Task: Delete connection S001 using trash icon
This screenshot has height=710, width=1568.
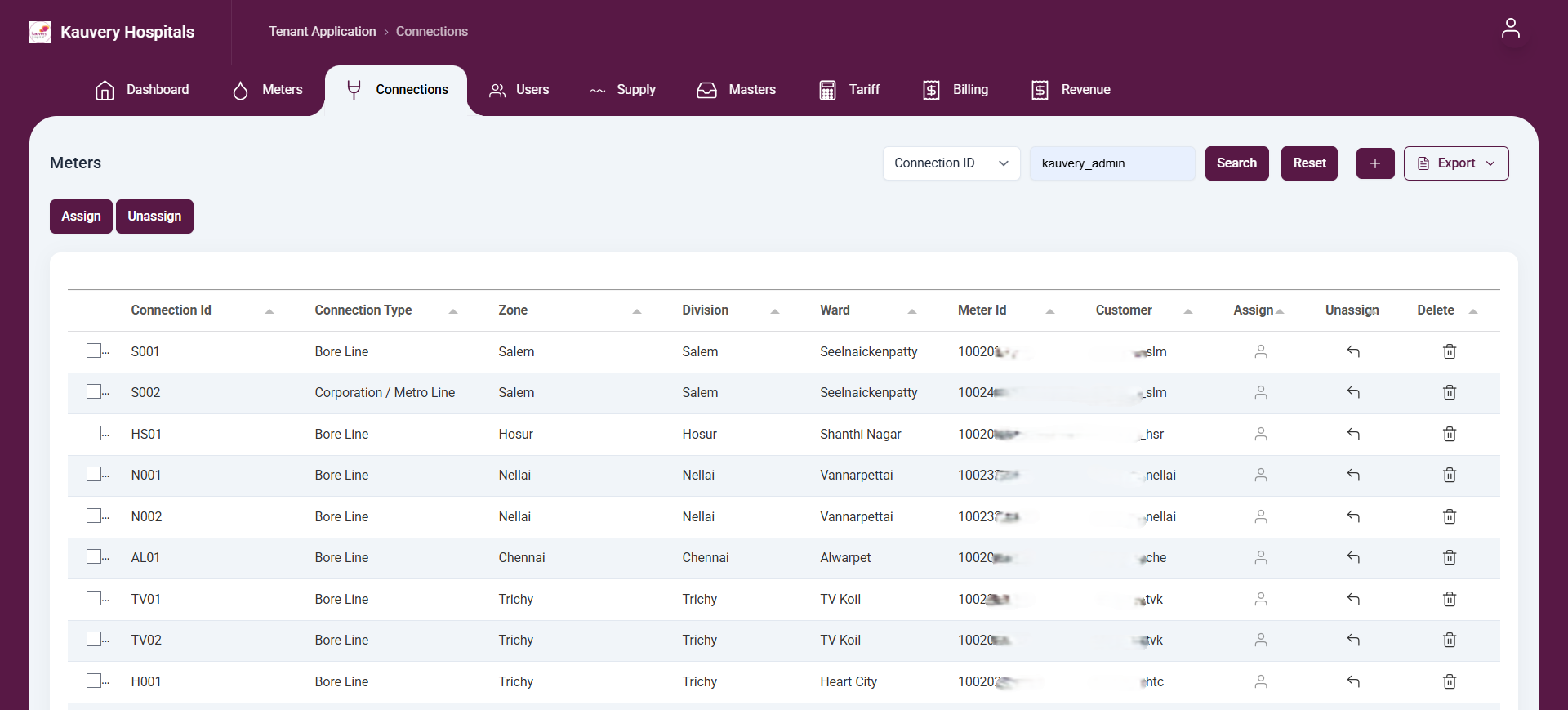Action: tap(1449, 351)
